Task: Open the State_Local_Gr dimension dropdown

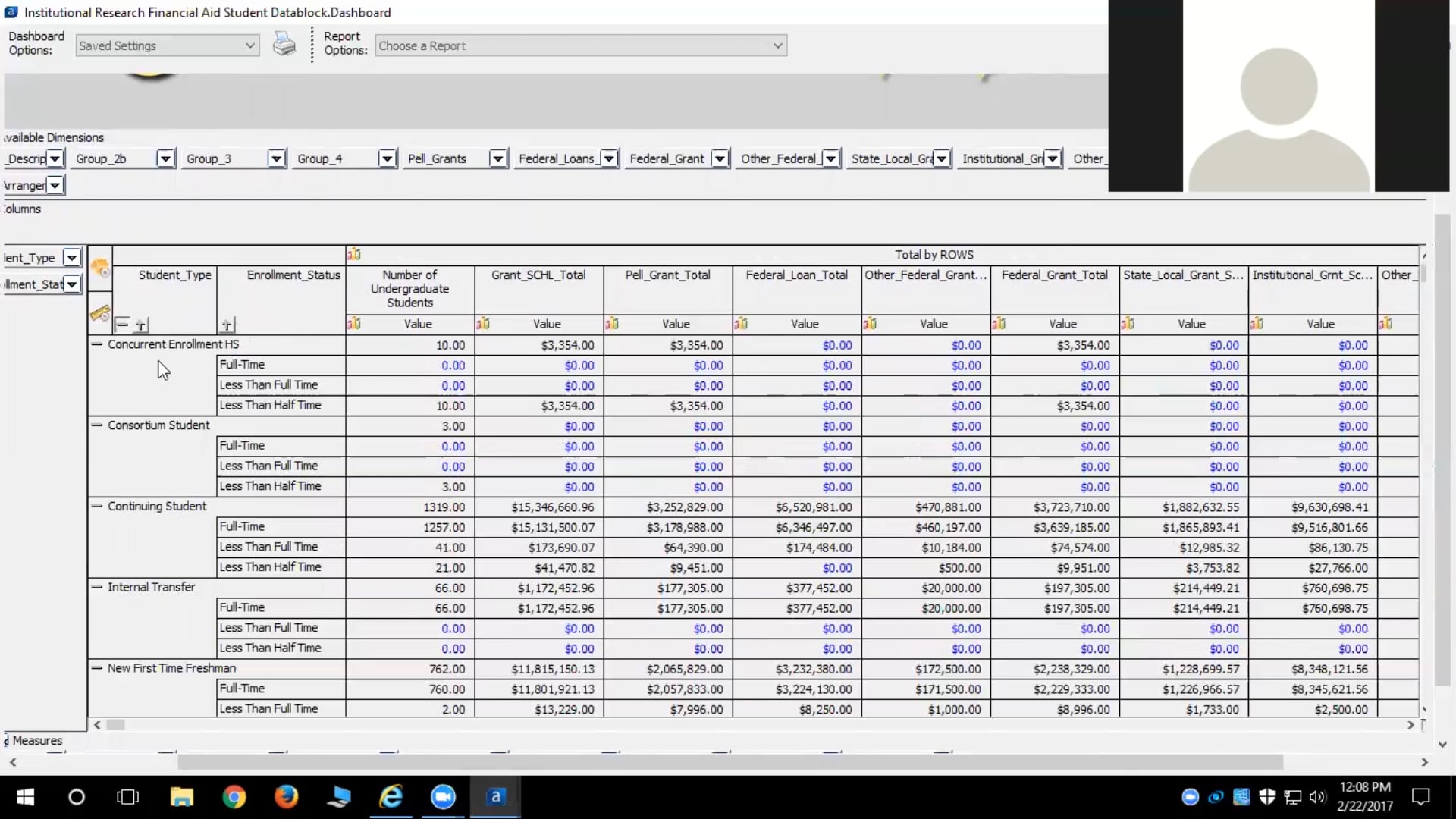Action: pyautogui.click(x=941, y=158)
